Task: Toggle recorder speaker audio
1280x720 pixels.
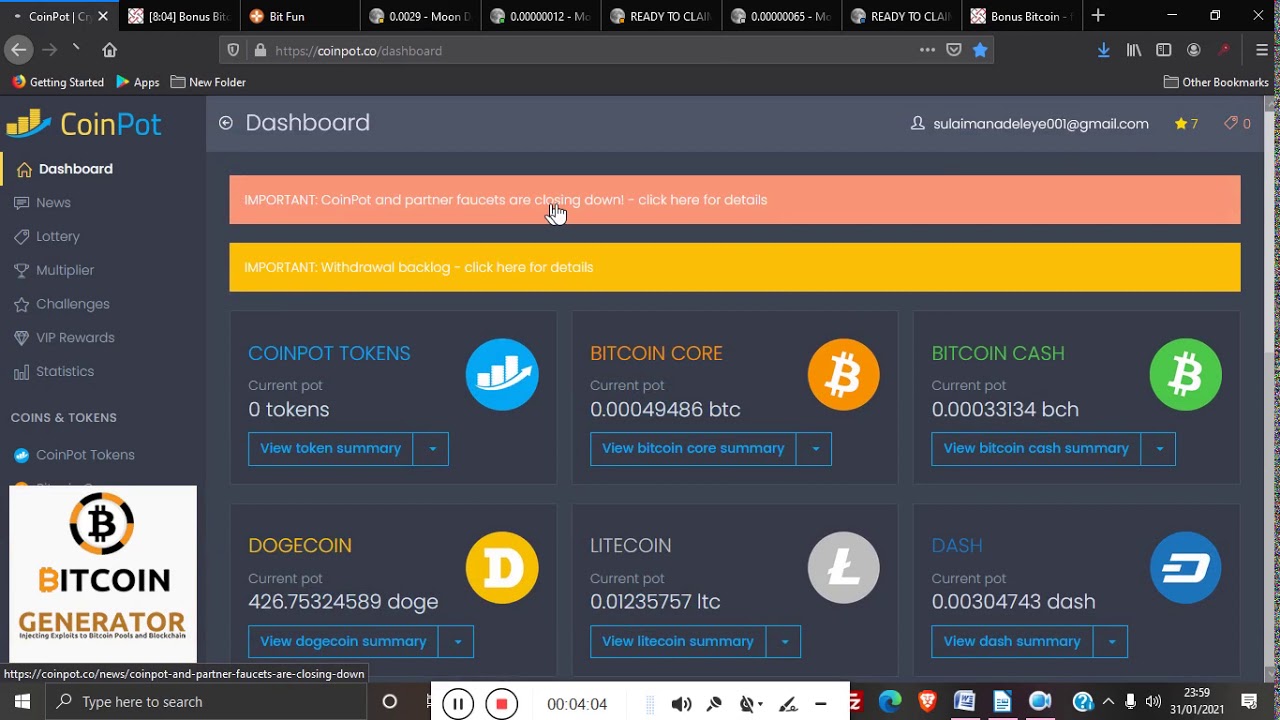Action: (x=681, y=704)
